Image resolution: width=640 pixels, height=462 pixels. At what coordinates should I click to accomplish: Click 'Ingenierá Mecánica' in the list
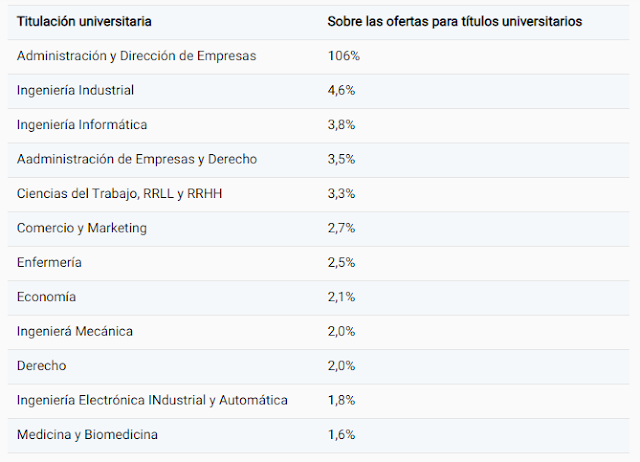pyautogui.click(x=75, y=331)
